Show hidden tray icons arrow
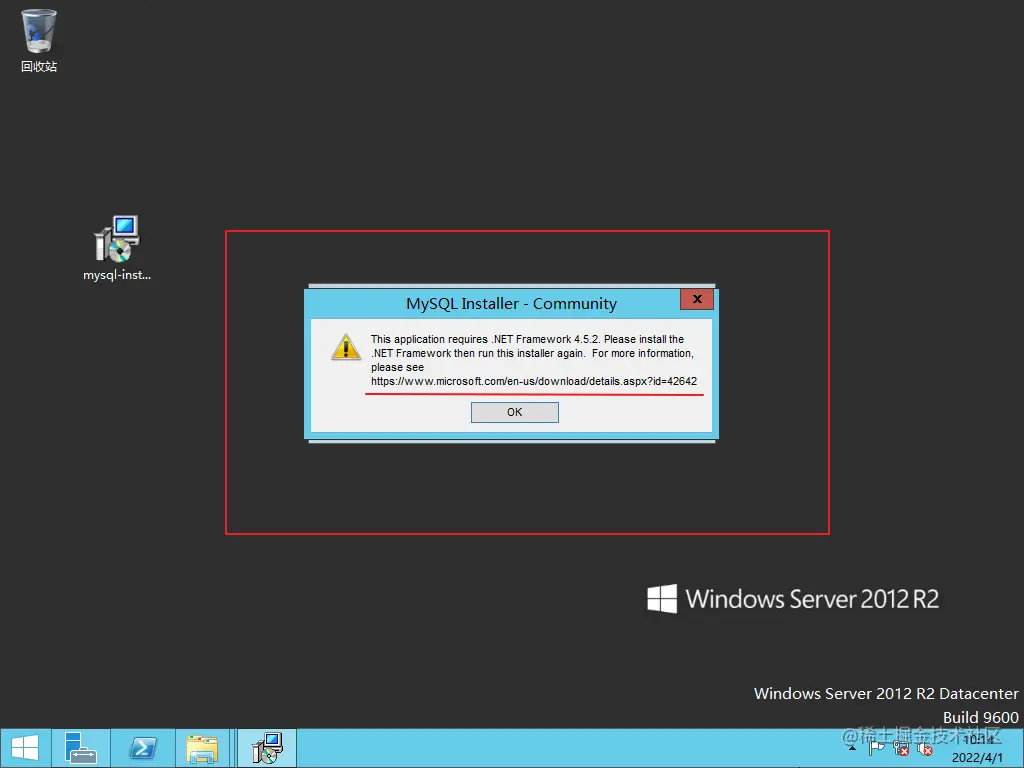The height and width of the screenshot is (768, 1024). point(852,748)
